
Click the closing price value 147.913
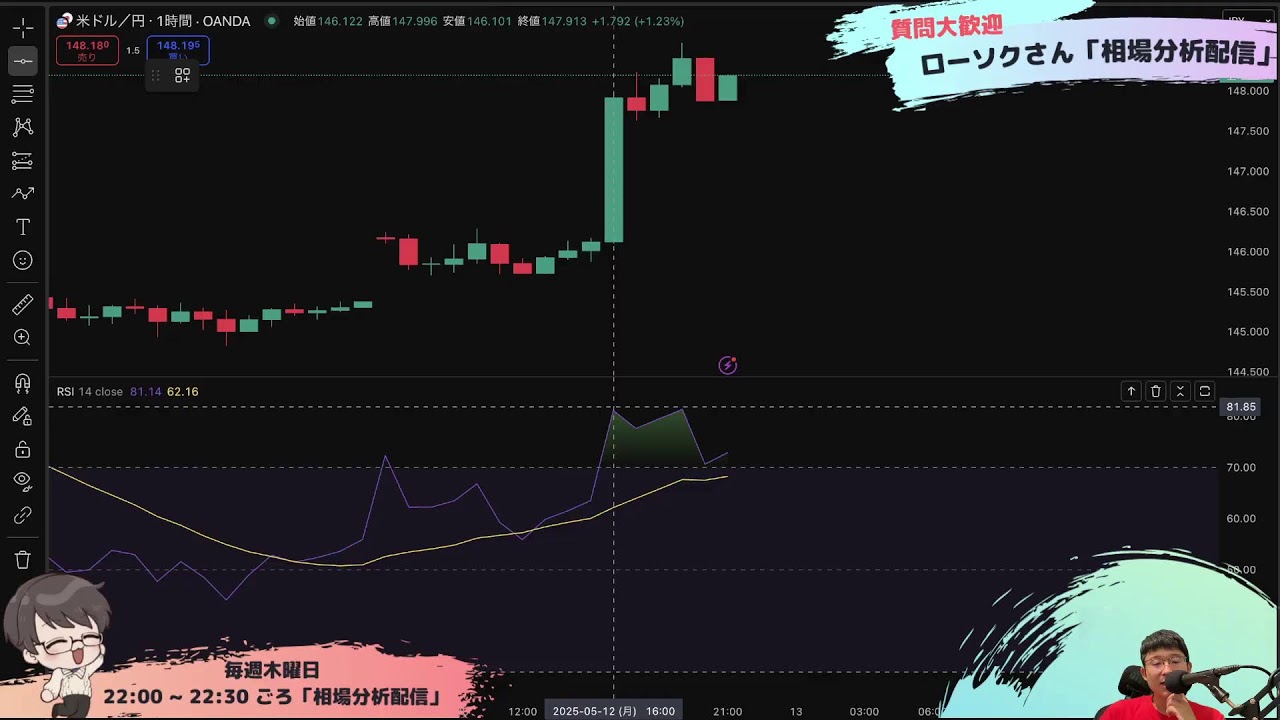(x=563, y=21)
